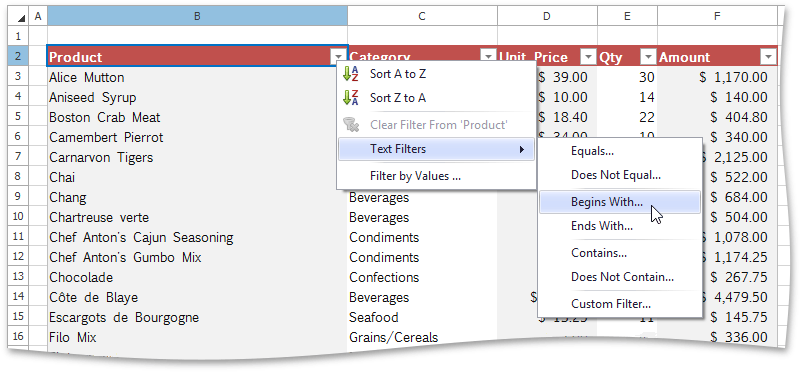The height and width of the screenshot is (375, 804).
Task: Click the Camembert Pierrot cell
Action: 197,137
